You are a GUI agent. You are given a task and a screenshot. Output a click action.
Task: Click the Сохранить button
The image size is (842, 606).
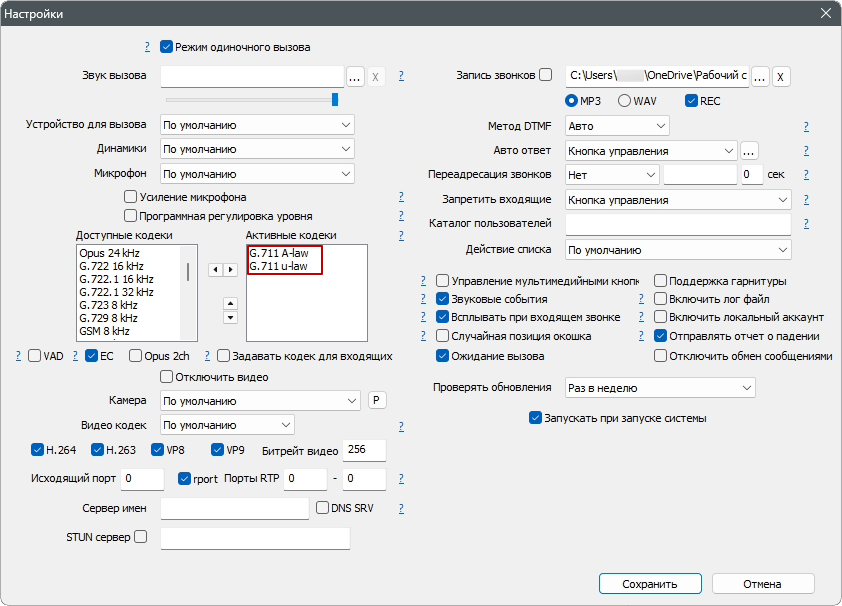click(x=649, y=584)
